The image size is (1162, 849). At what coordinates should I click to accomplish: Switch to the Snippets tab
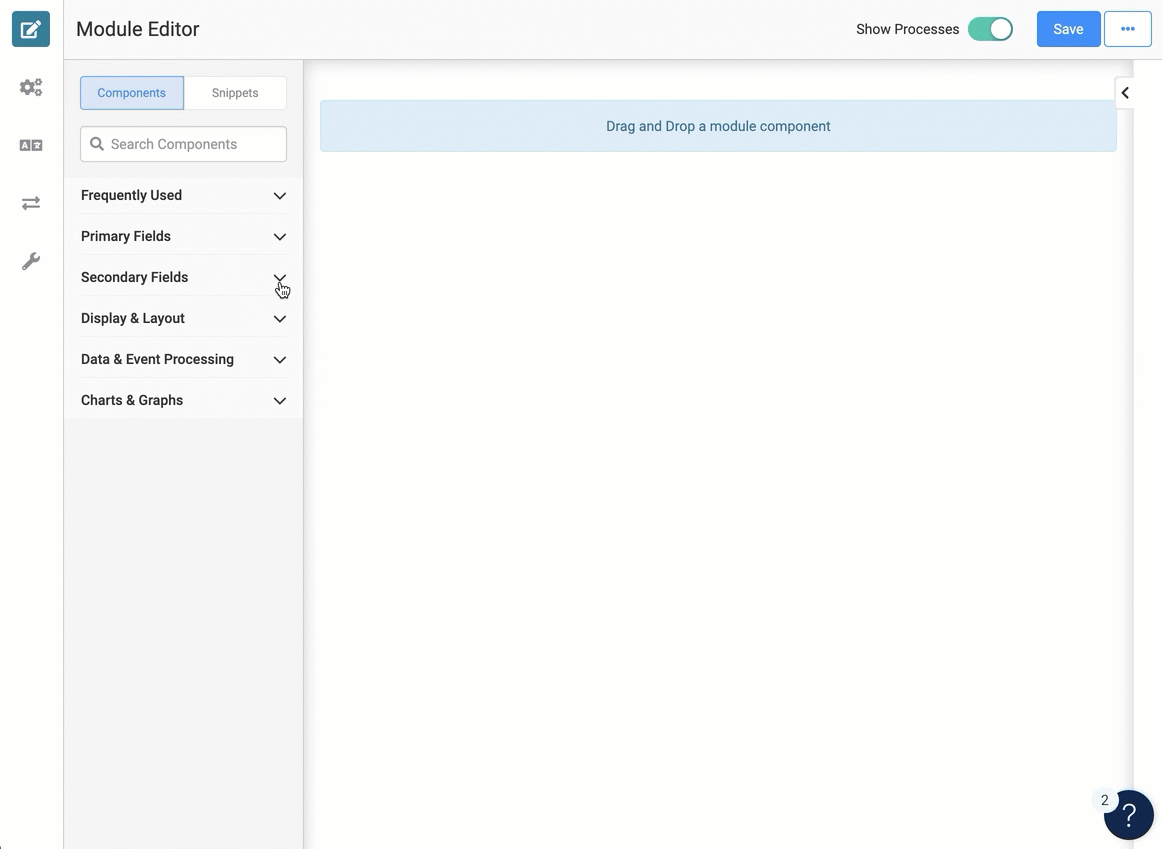(x=235, y=93)
